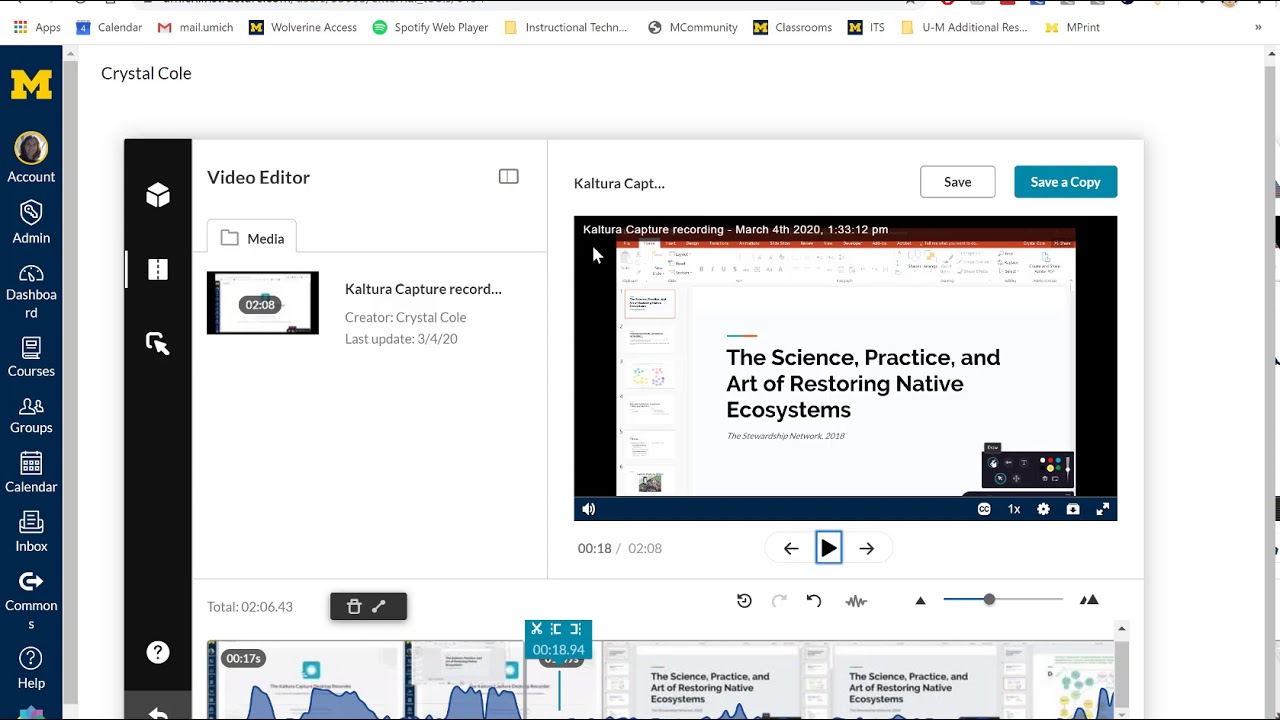Open player settings gear
1280x720 pixels.
tap(1043, 509)
